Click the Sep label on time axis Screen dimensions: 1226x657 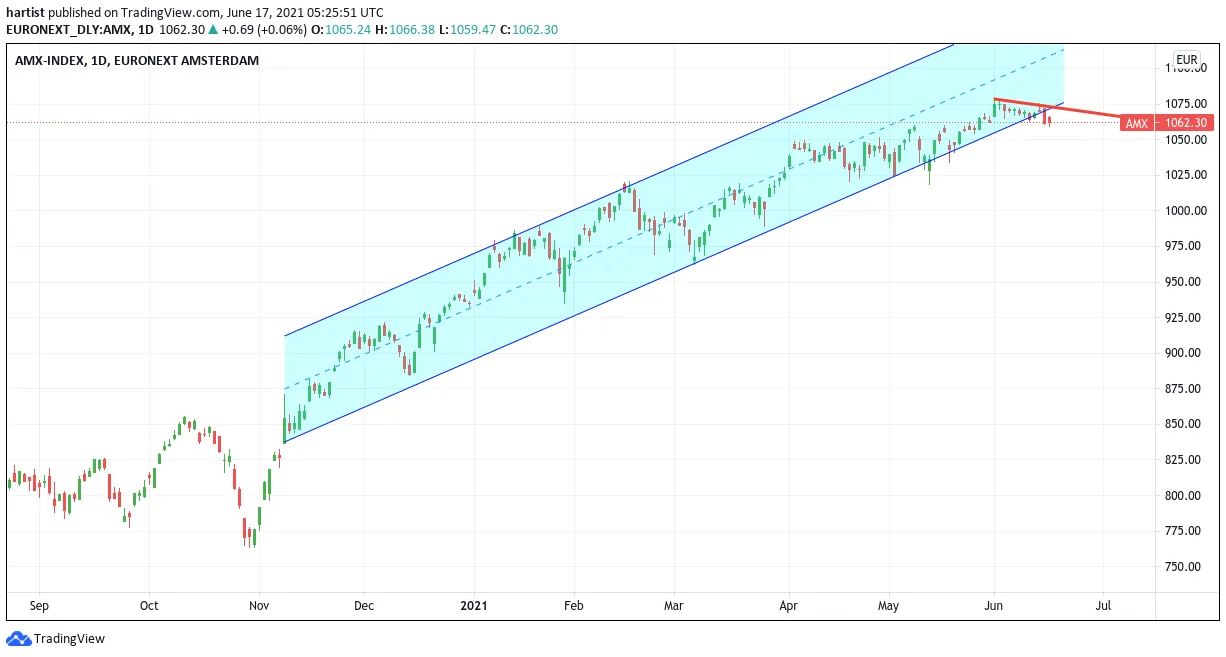click(39, 606)
